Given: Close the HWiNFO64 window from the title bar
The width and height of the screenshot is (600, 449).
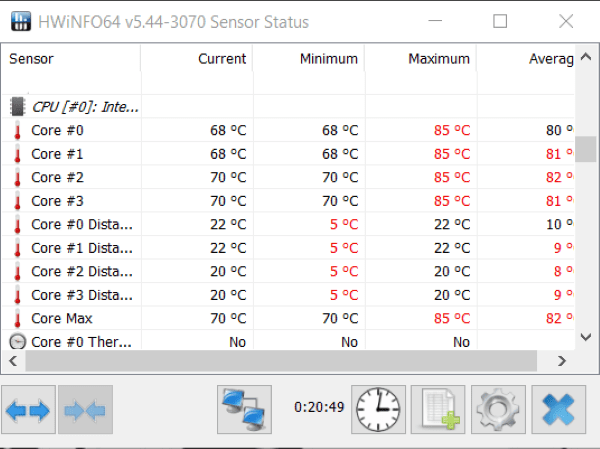Looking at the screenshot, I should 566,21.
